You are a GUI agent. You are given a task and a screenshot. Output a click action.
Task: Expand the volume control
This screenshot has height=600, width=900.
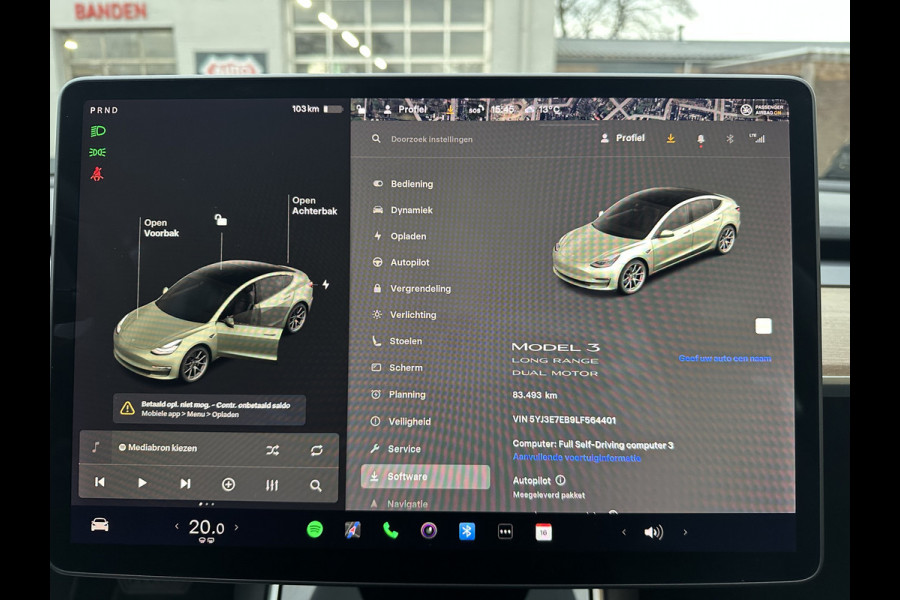click(655, 531)
